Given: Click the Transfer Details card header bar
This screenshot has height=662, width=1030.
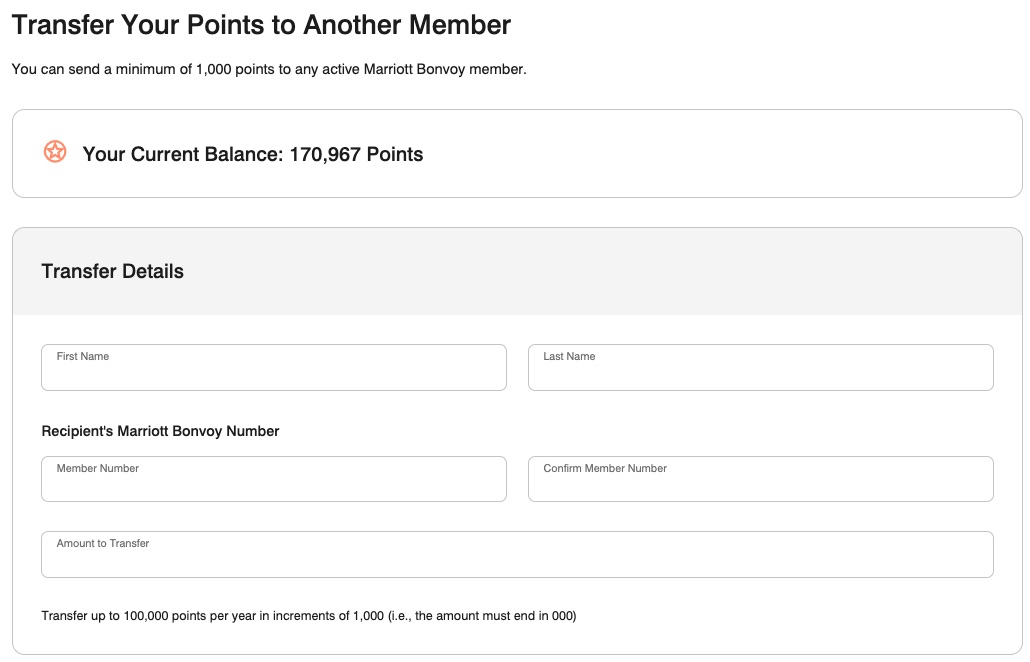Looking at the screenshot, I should tap(517, 271).
